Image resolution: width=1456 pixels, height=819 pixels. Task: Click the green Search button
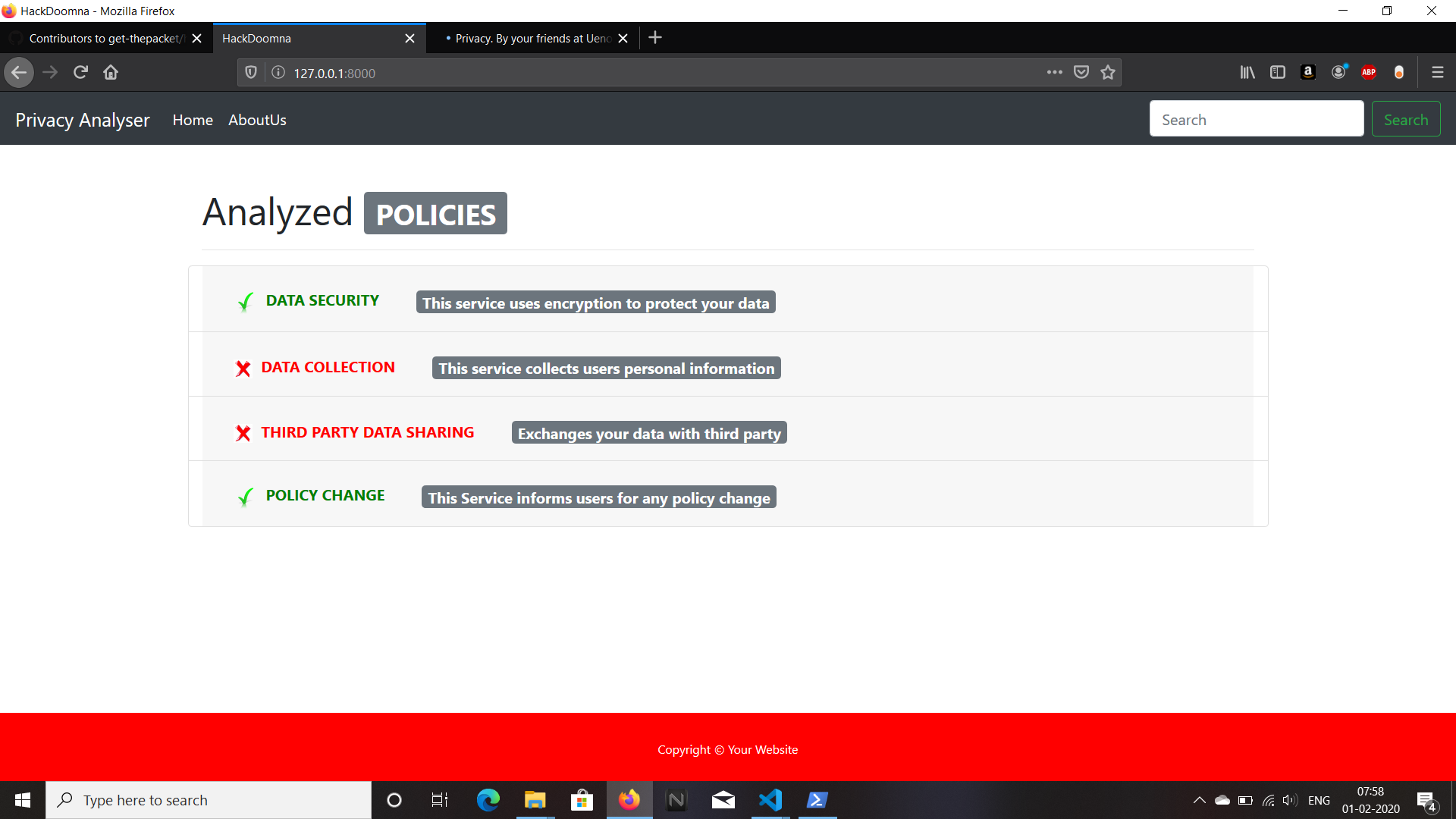(x=1405, y=119)
